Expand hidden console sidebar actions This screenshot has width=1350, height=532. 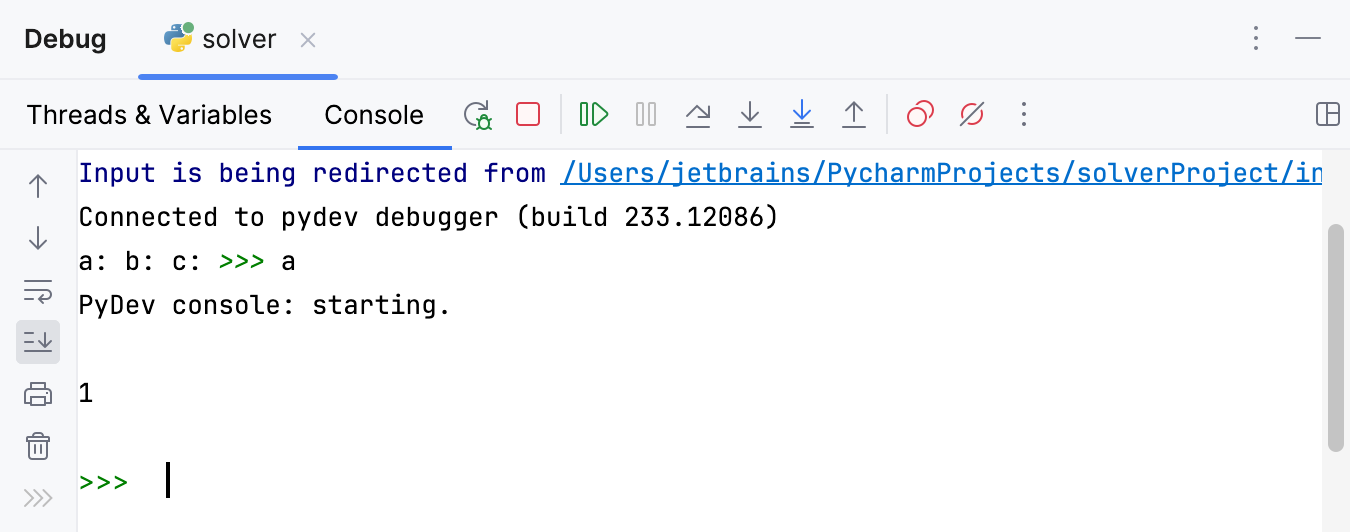click(x=38, y=497)
